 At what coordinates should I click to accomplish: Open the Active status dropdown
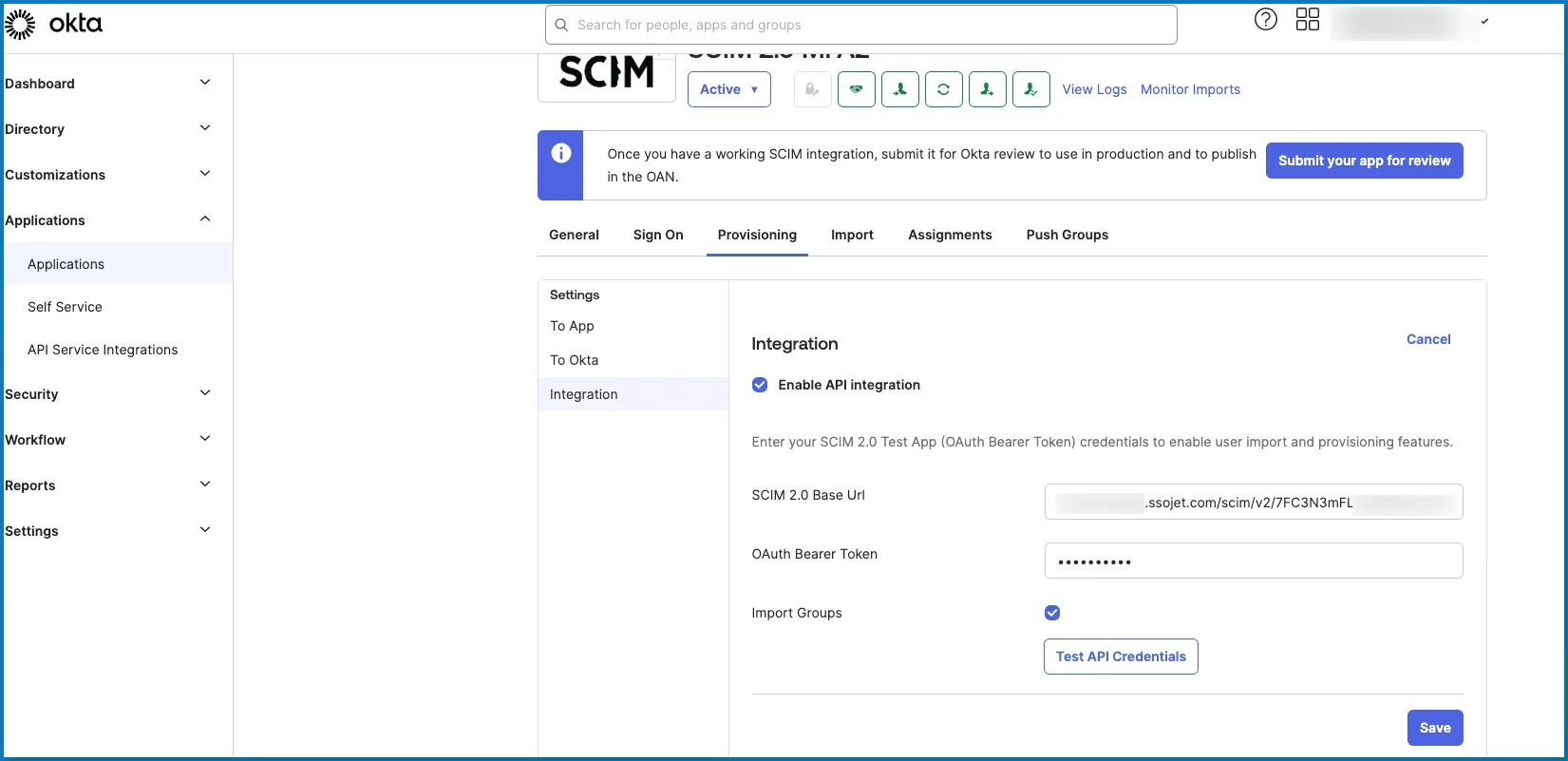[x=728, y=89]
